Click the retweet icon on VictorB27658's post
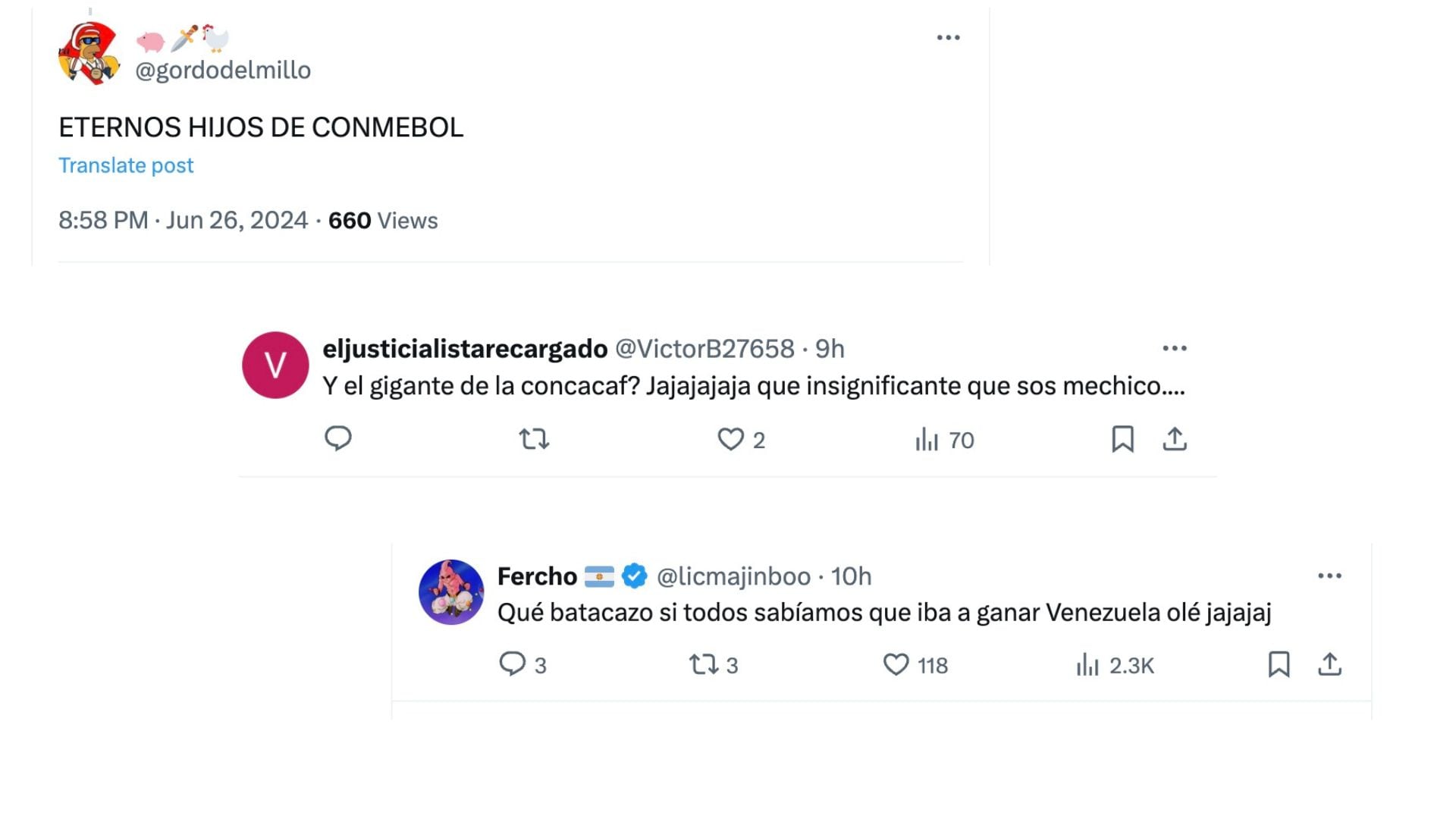 tap(535, 438)
